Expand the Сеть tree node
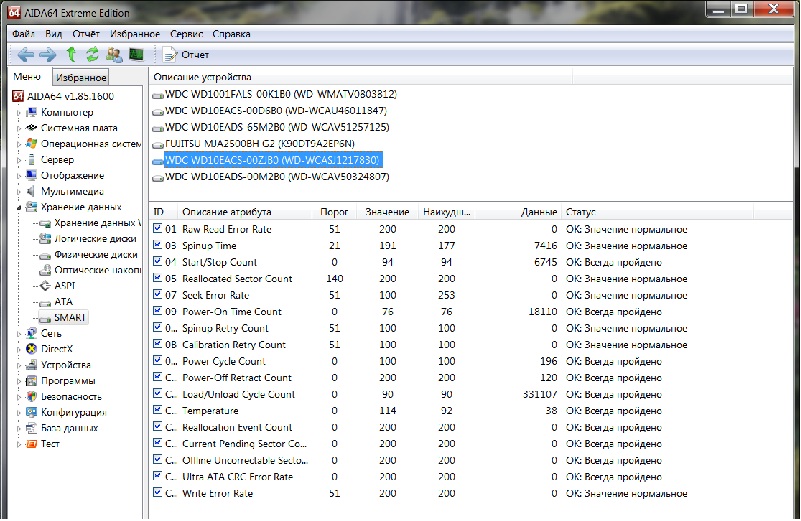 tap(18, 333)
